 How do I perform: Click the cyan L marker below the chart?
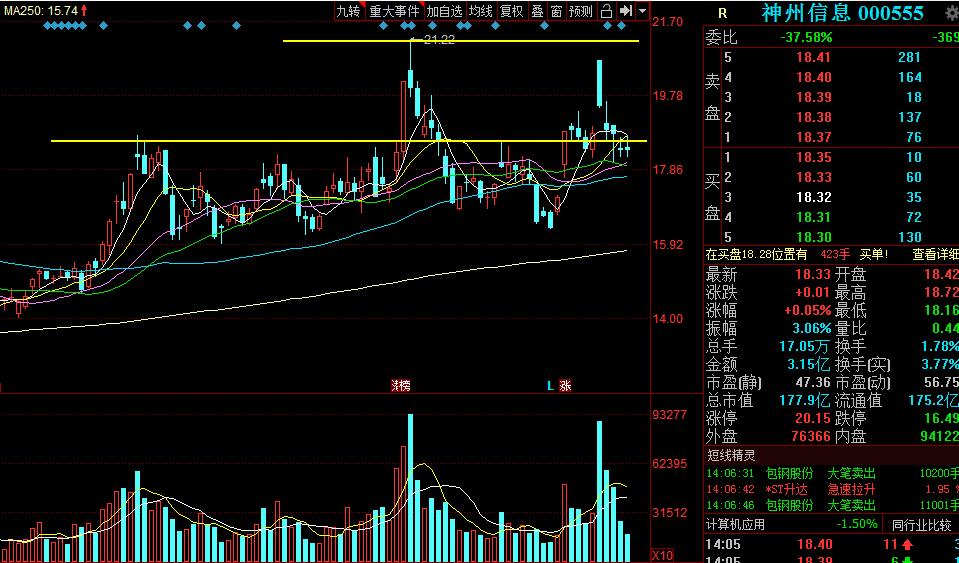[550, 385]
